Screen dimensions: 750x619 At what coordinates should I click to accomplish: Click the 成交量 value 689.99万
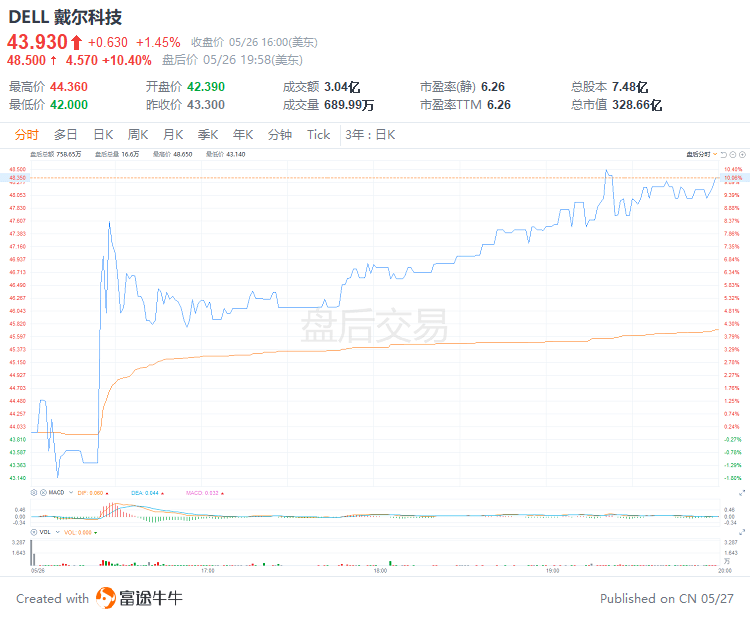(349, 105)
